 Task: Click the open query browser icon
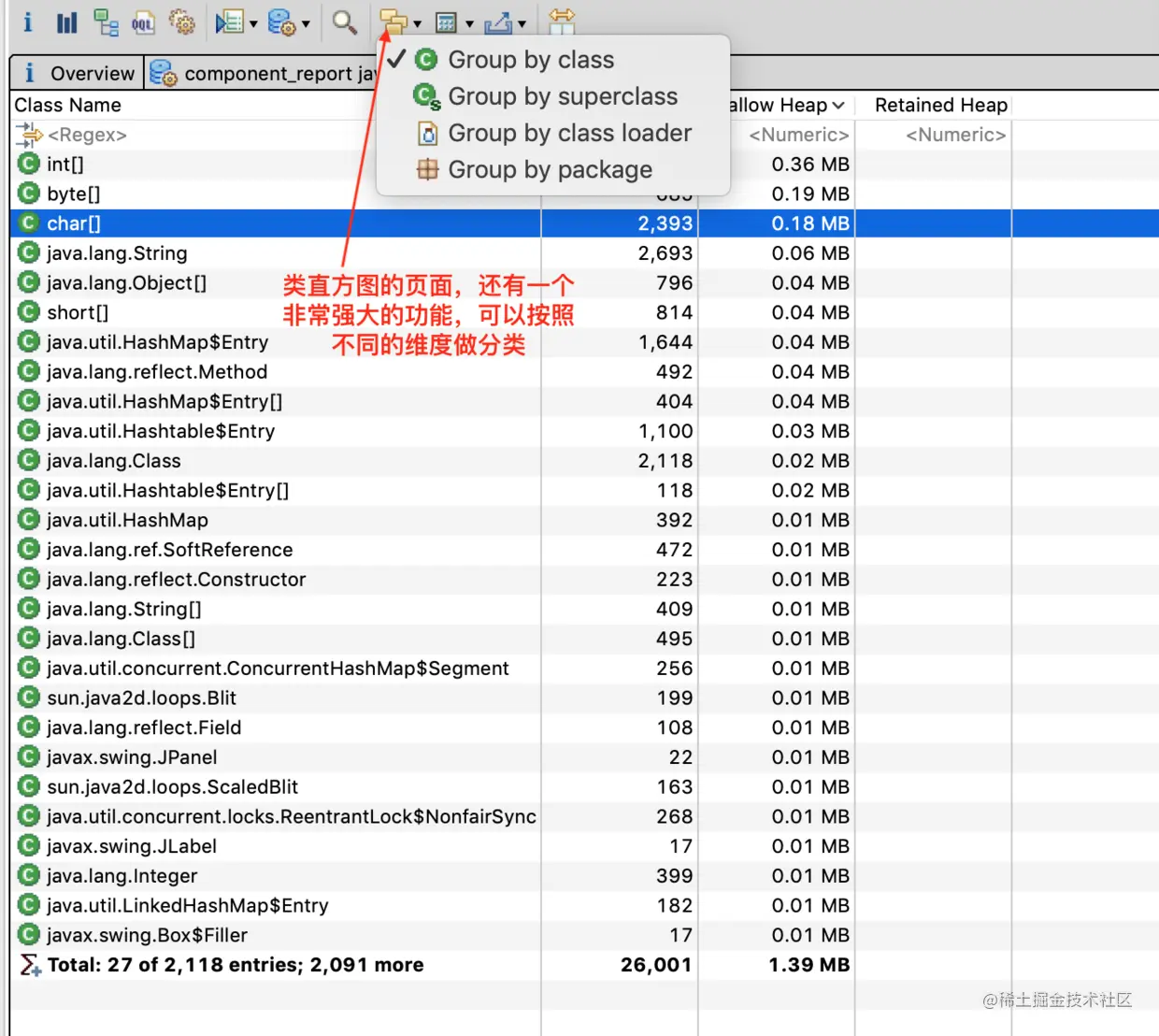coord(280,22)
